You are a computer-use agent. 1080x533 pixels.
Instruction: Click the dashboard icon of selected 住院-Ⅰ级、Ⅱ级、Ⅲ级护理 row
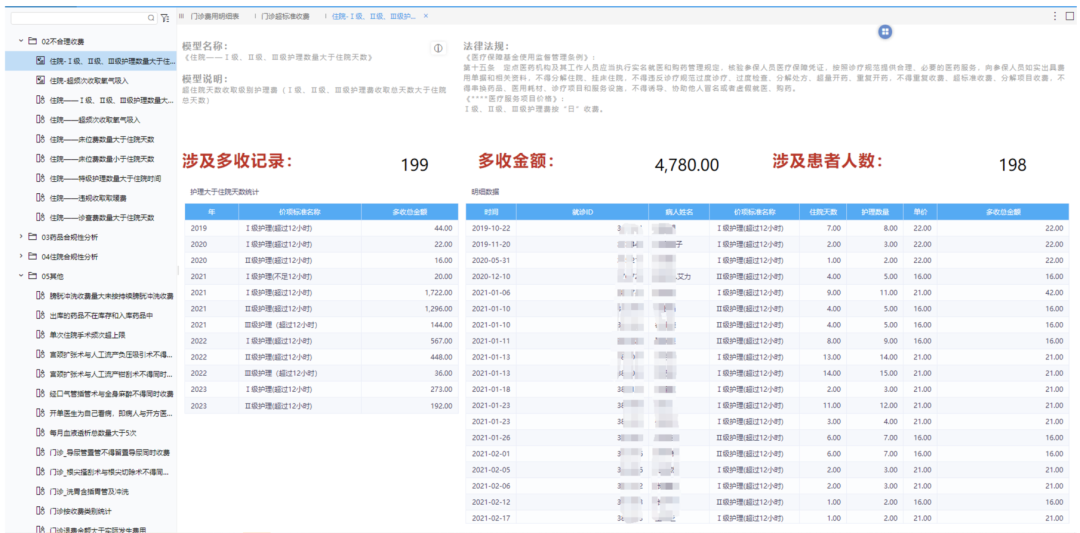click(40, 61)
